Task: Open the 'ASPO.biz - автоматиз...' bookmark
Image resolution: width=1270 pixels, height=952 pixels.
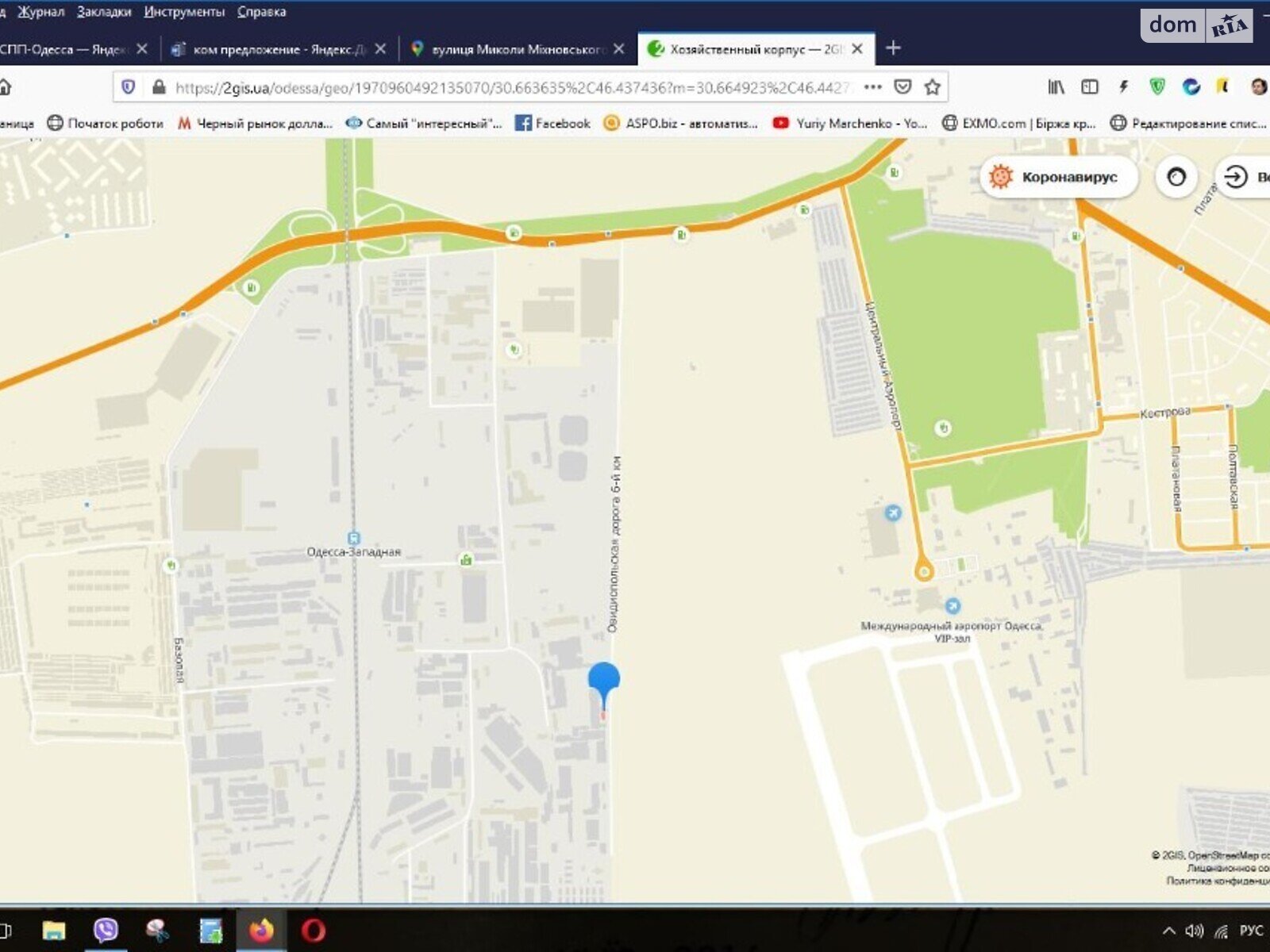Action: click(x=681, y=123)
